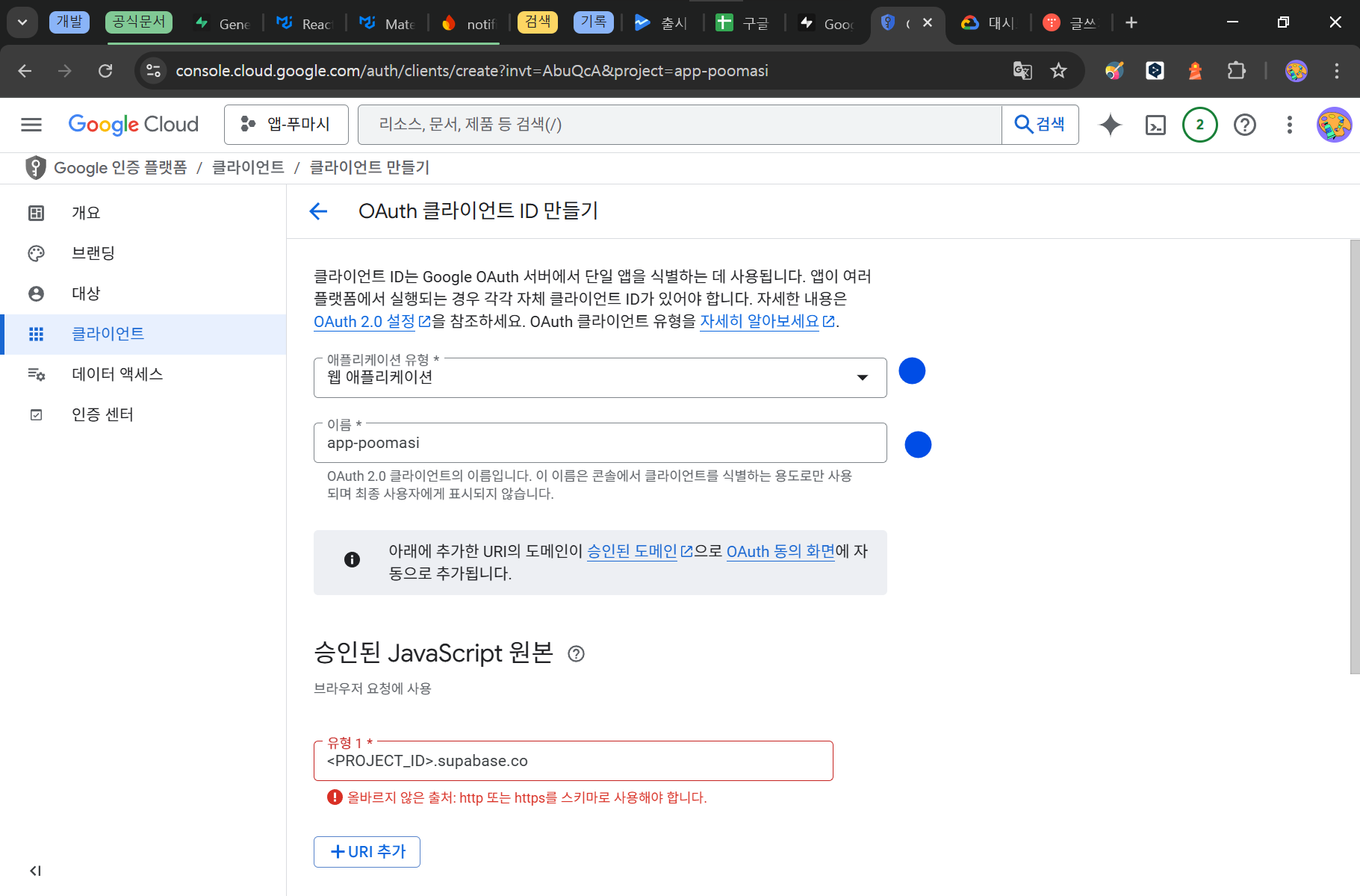Screen dimensions: 1360x896
Task: Open the Chrome profile avatar
Action: pyautogui.click(x=1297, y=71)
